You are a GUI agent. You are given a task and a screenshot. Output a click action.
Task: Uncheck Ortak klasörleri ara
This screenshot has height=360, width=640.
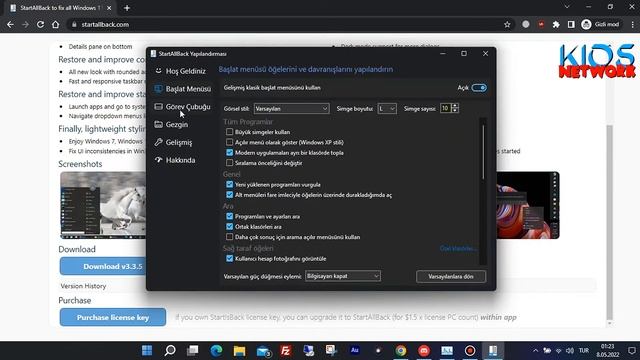coord(229,227)
